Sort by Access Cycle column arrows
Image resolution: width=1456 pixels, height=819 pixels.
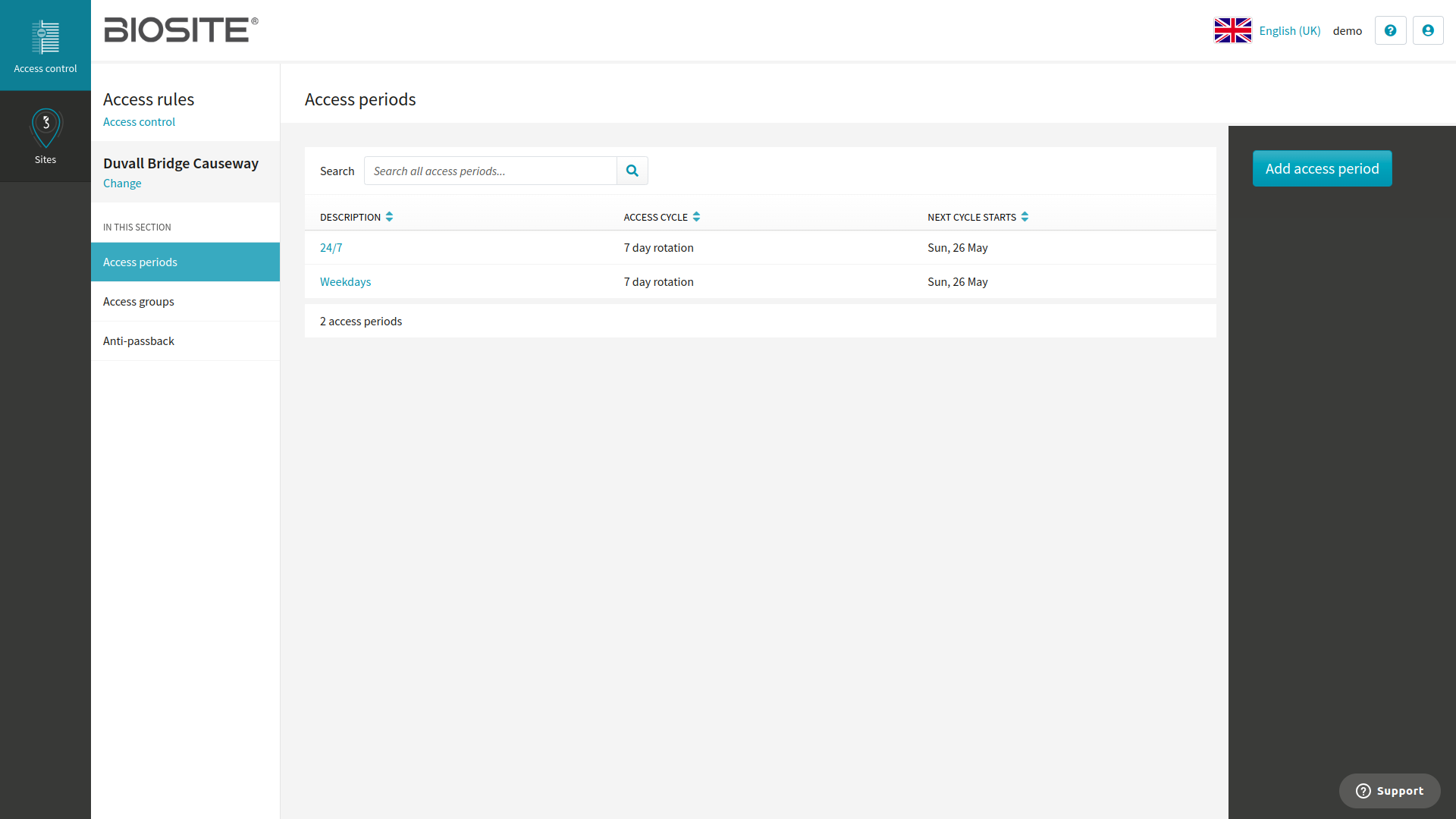tap(696, 217)
